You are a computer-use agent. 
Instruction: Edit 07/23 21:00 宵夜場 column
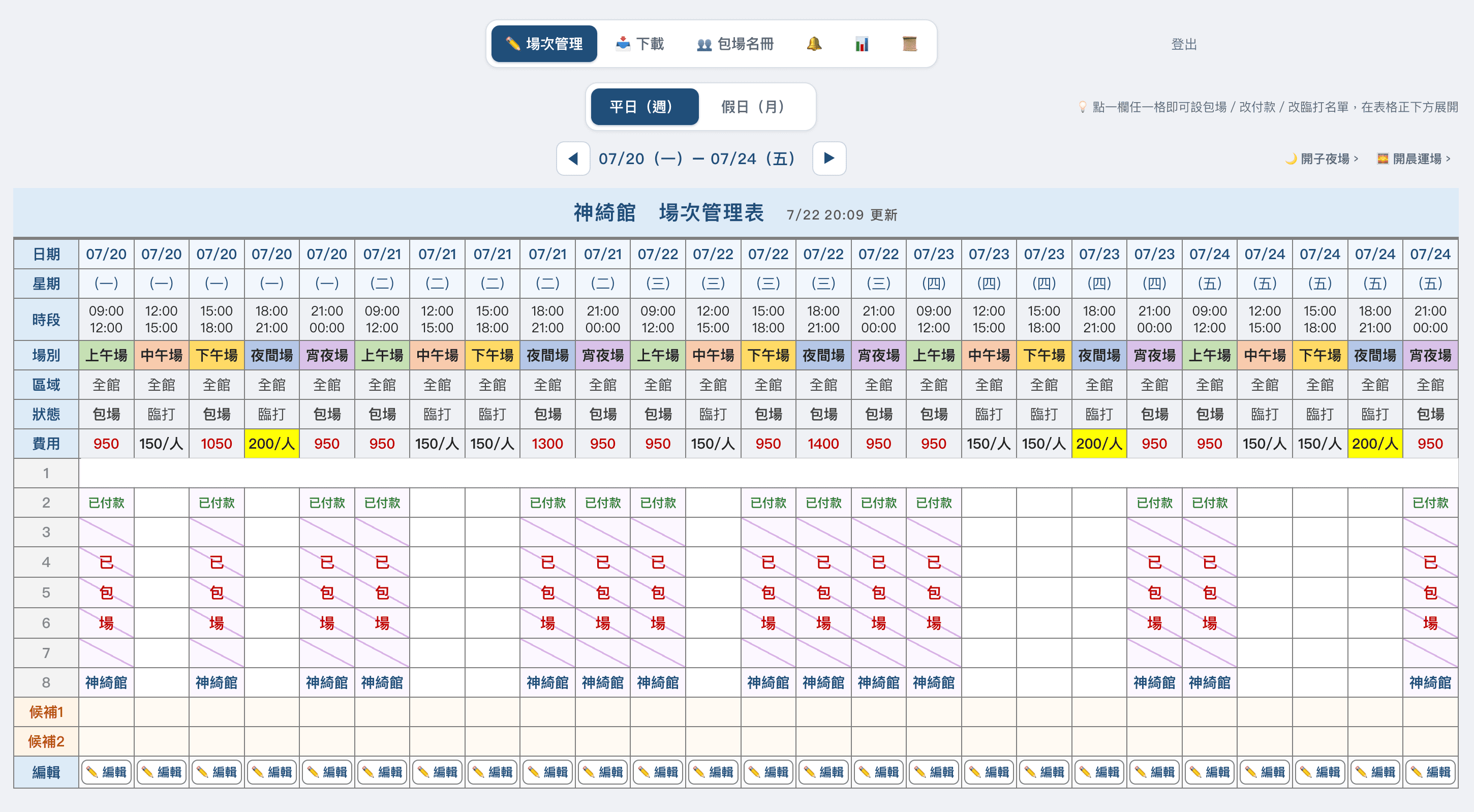click(1155, 772)
